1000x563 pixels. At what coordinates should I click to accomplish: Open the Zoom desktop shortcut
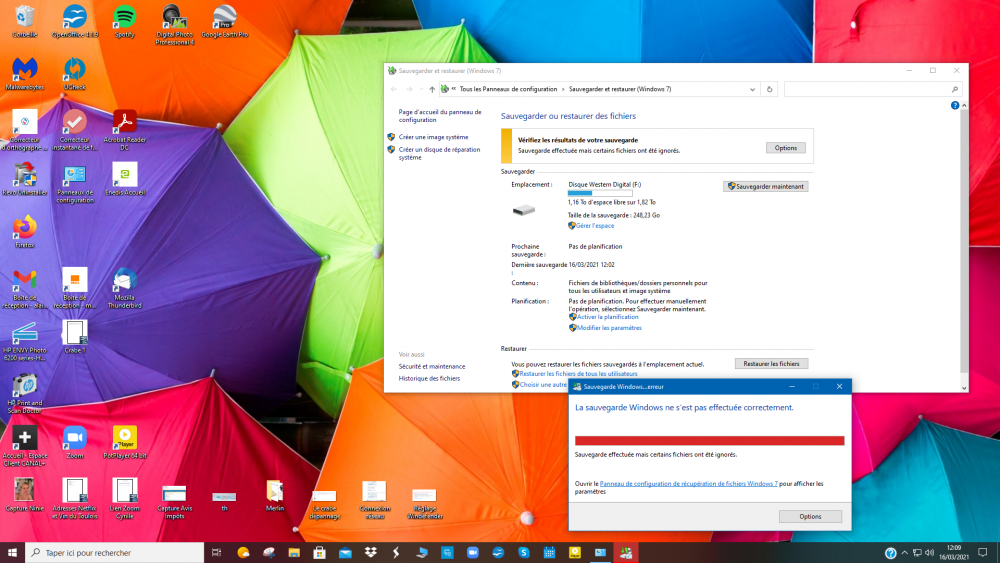tap(74, 438)
